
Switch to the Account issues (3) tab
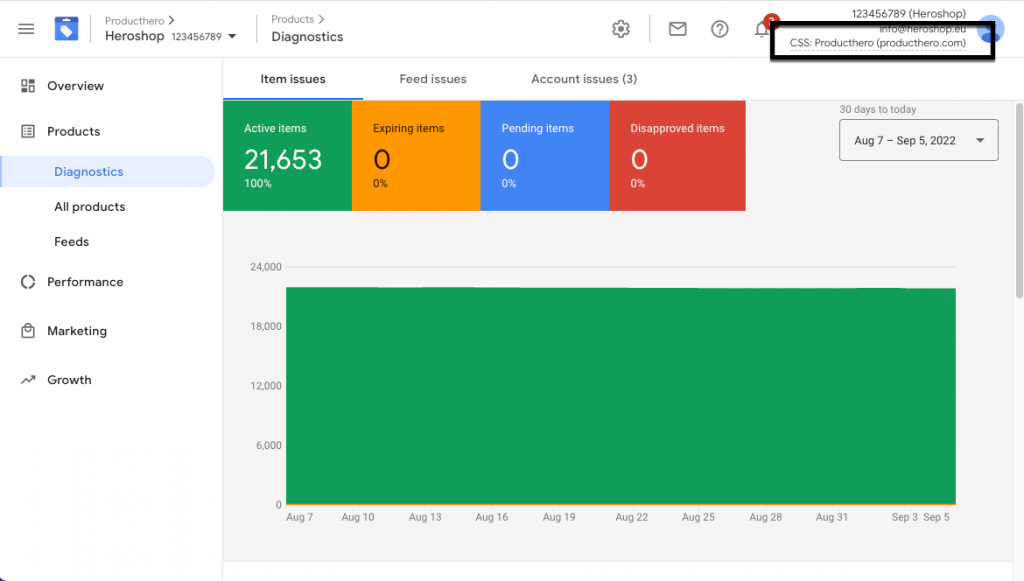584,79
